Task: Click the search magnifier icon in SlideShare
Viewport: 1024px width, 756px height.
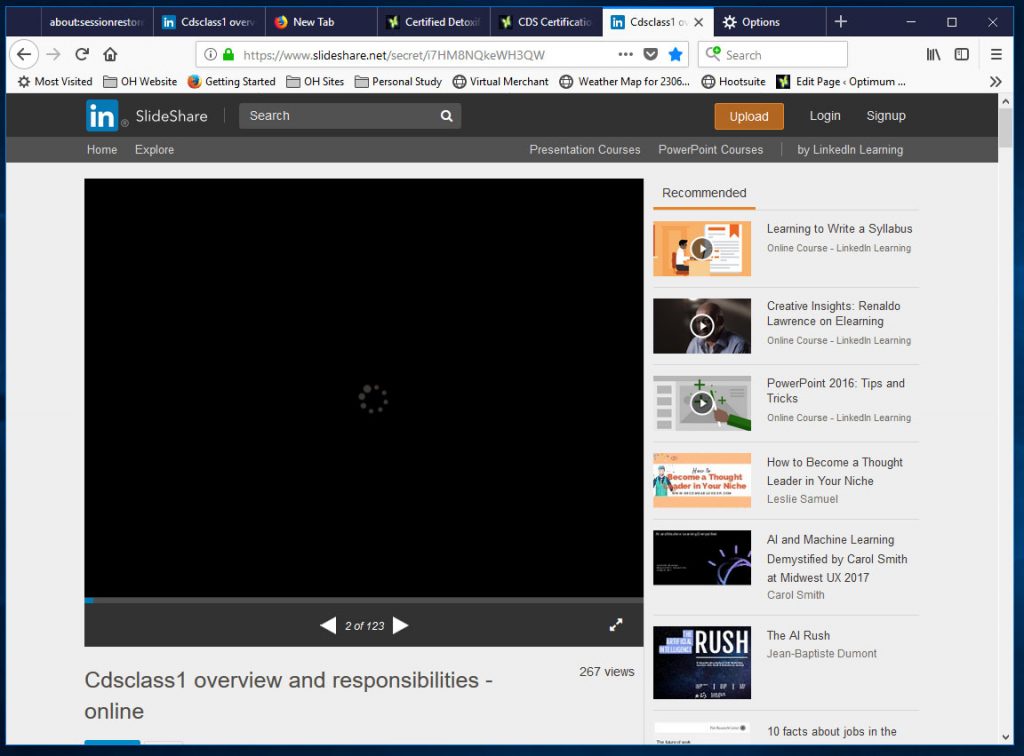Action: pyautogui.click(x=446, y=116)
